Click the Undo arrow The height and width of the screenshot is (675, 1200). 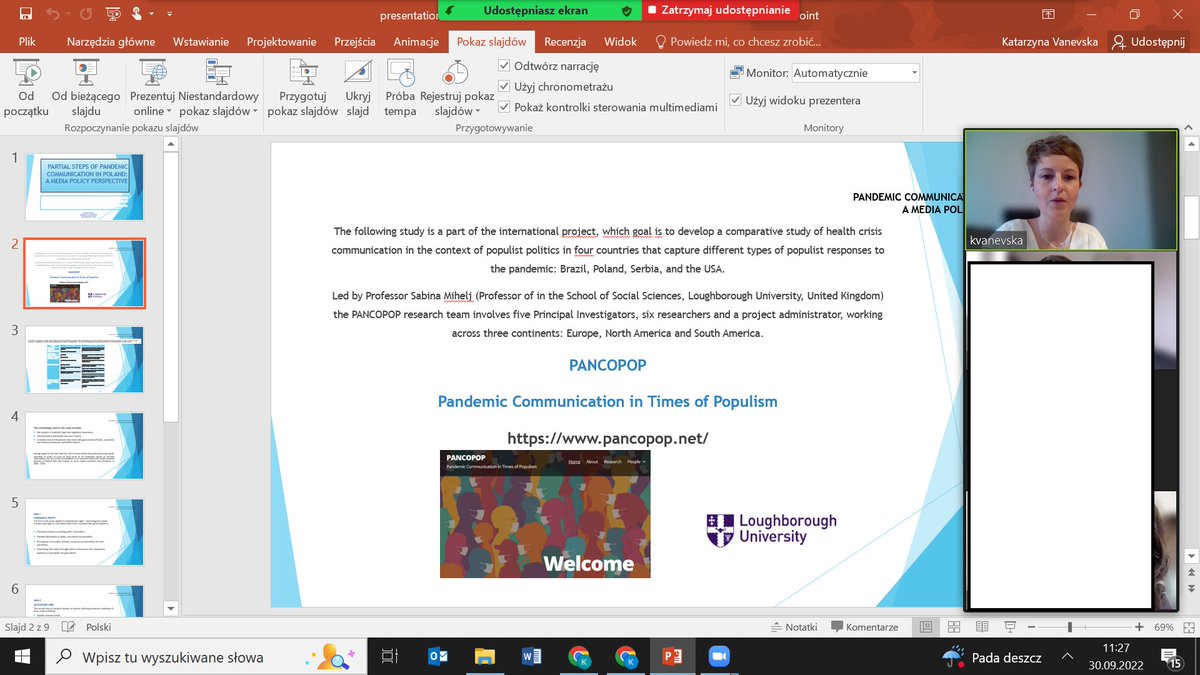click(52, 14)
